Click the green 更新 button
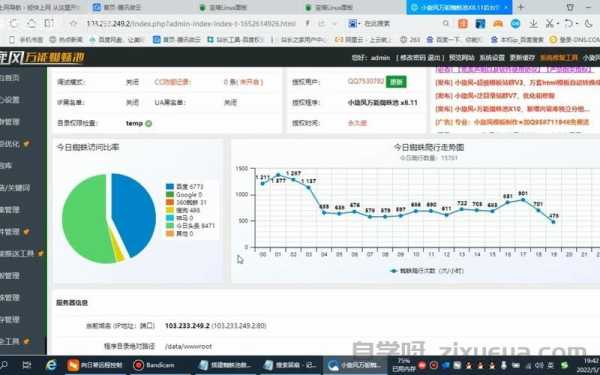 (x=396, y=82)
